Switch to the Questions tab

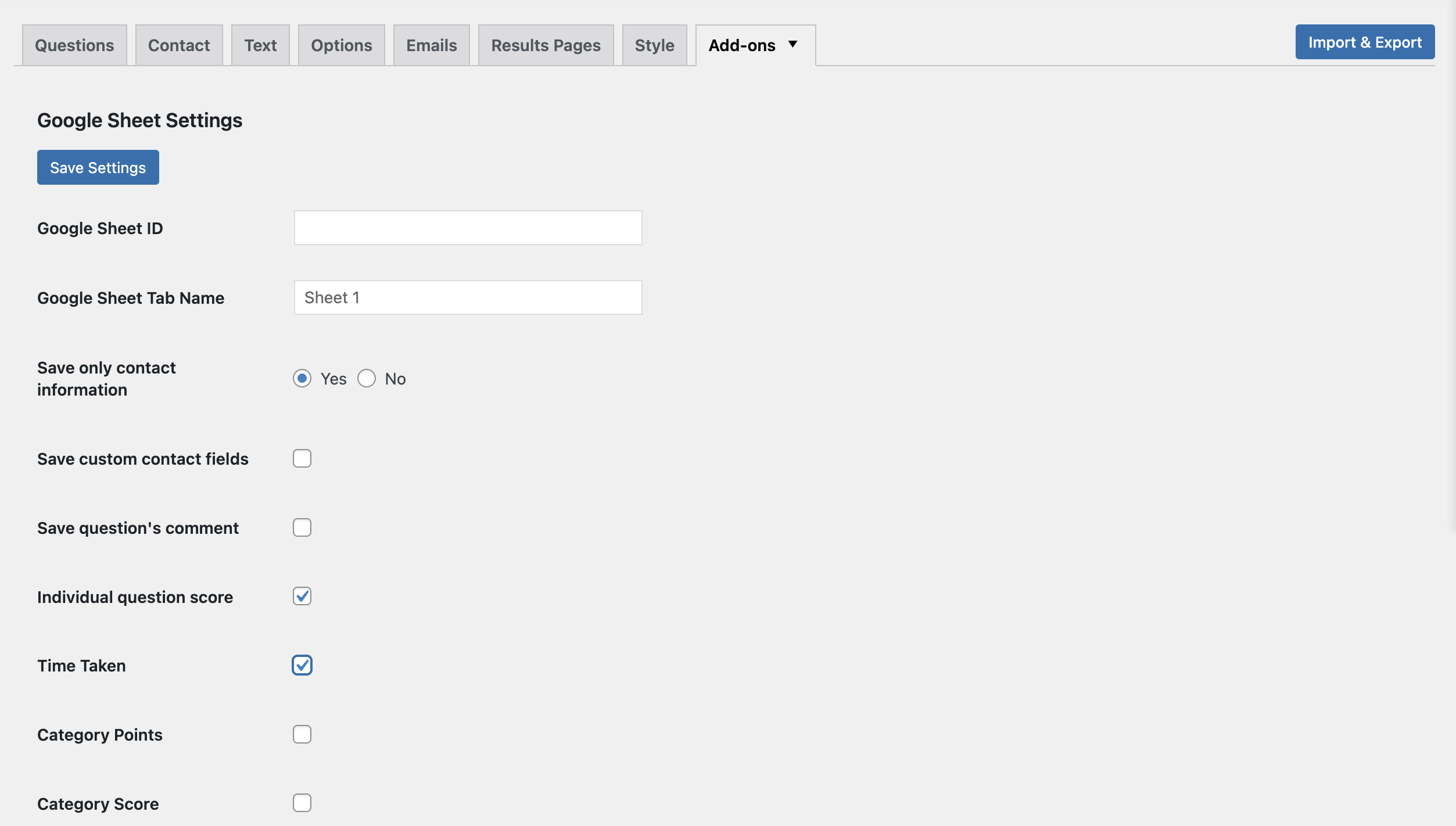click(x=74, y=45)
